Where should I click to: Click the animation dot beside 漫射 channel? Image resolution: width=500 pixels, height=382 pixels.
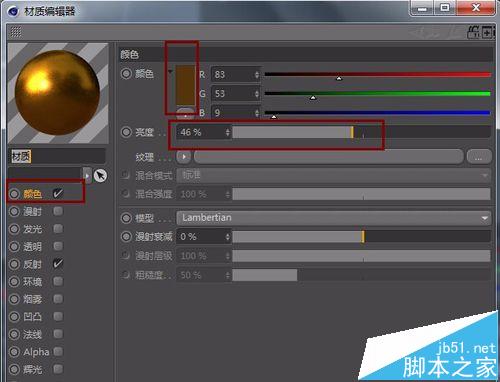(14, 211)
